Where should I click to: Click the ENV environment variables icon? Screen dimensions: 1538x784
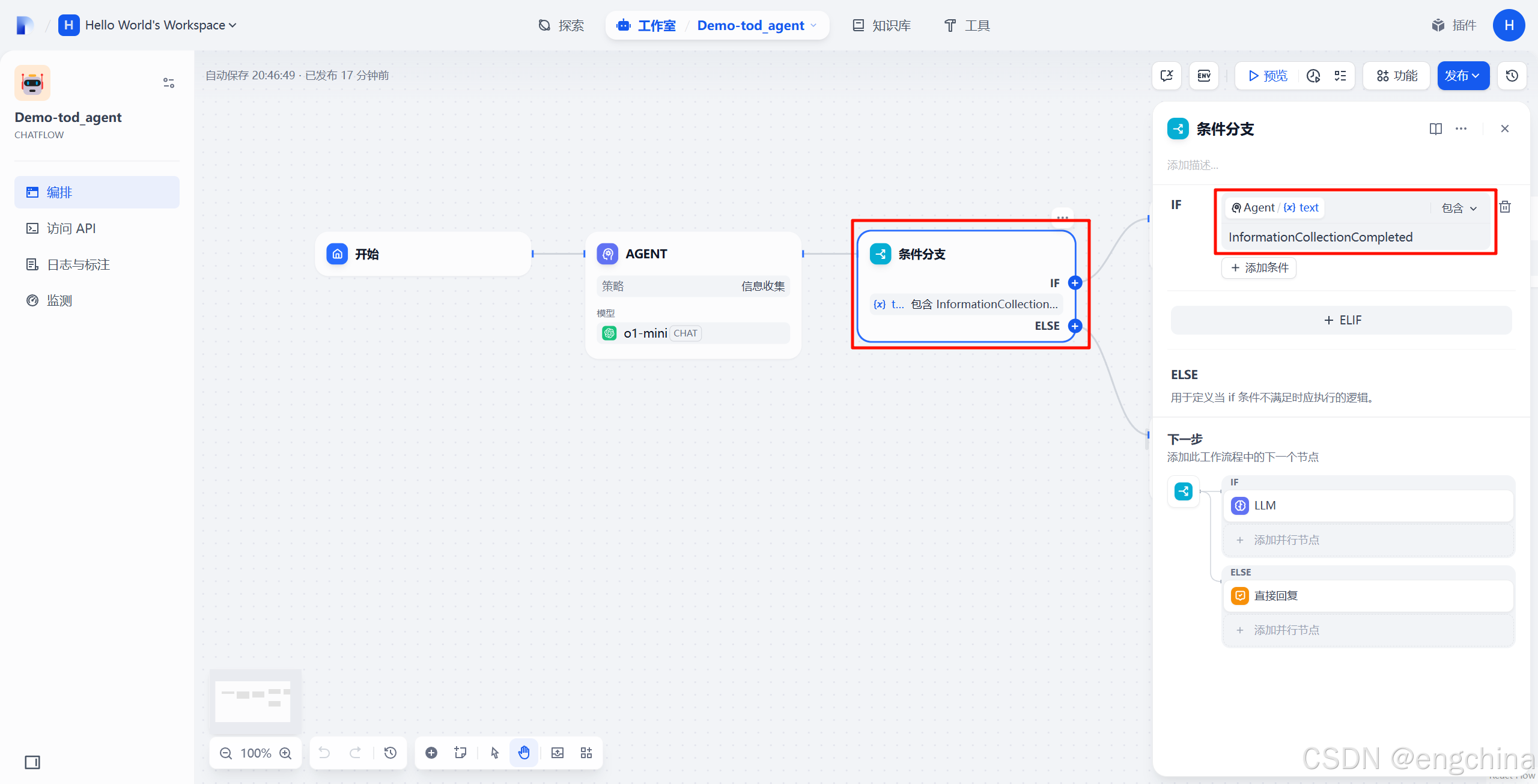(x=1204, y=76)
